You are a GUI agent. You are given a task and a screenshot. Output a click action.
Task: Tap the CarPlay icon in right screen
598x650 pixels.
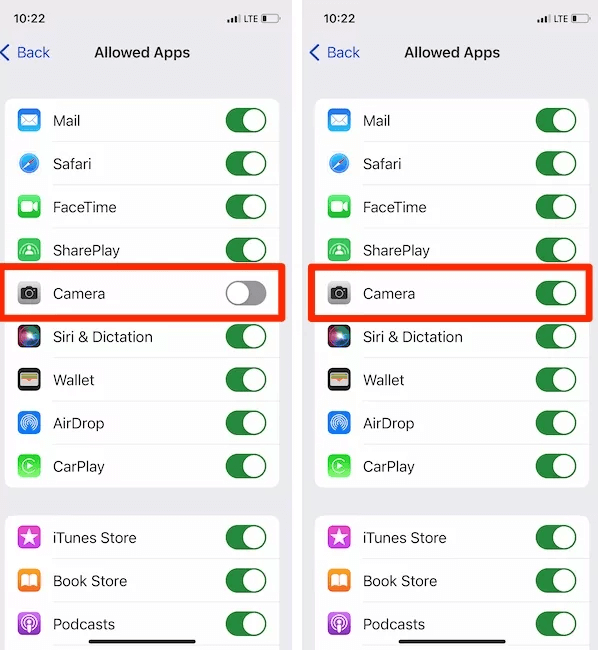pos(339,466)
